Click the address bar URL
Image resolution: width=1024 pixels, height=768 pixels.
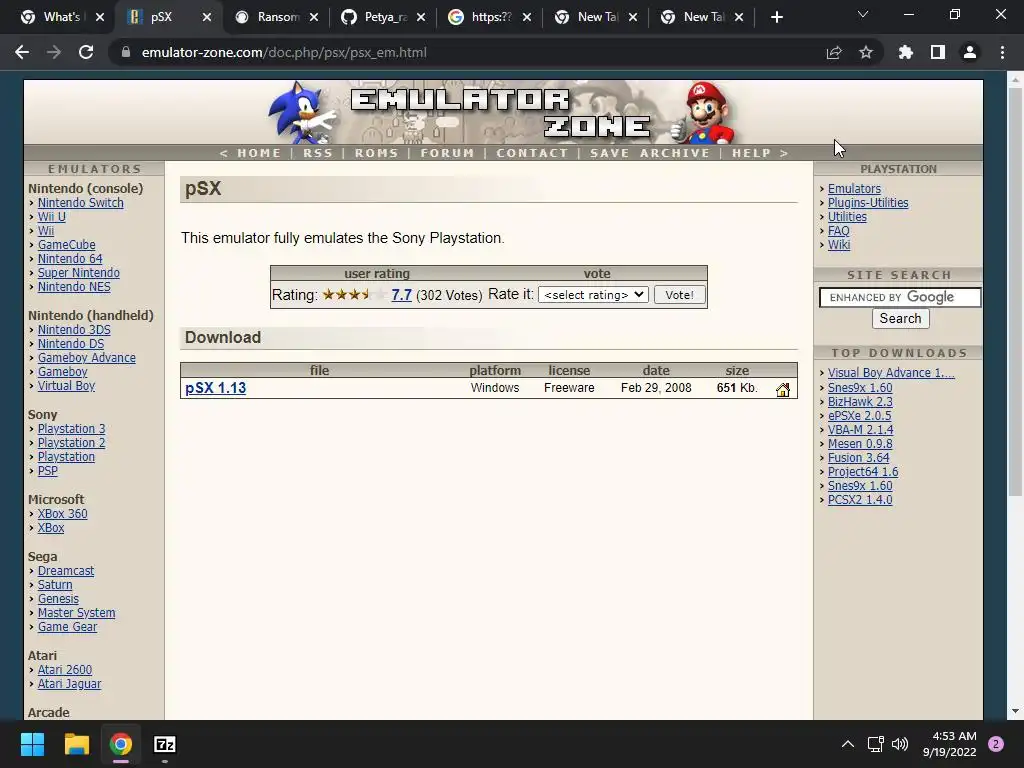[x=284, y=52]
